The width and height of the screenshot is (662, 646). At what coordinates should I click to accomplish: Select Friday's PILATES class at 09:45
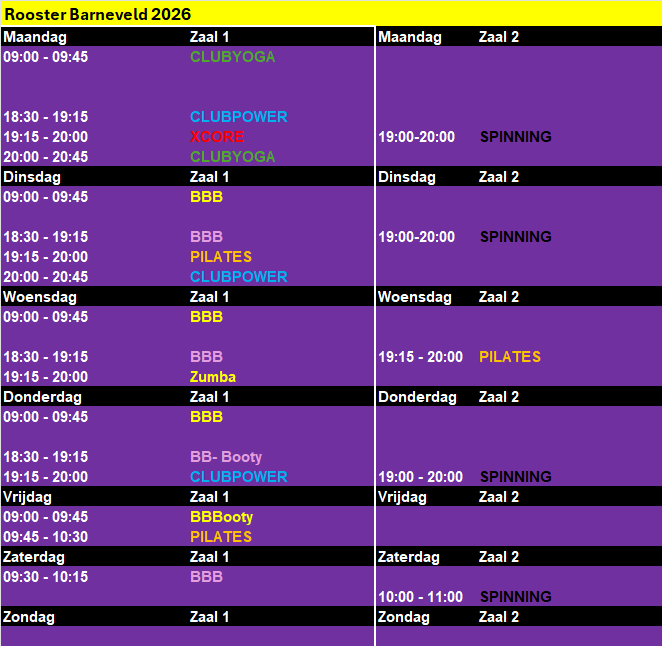(x=221, y=537)
